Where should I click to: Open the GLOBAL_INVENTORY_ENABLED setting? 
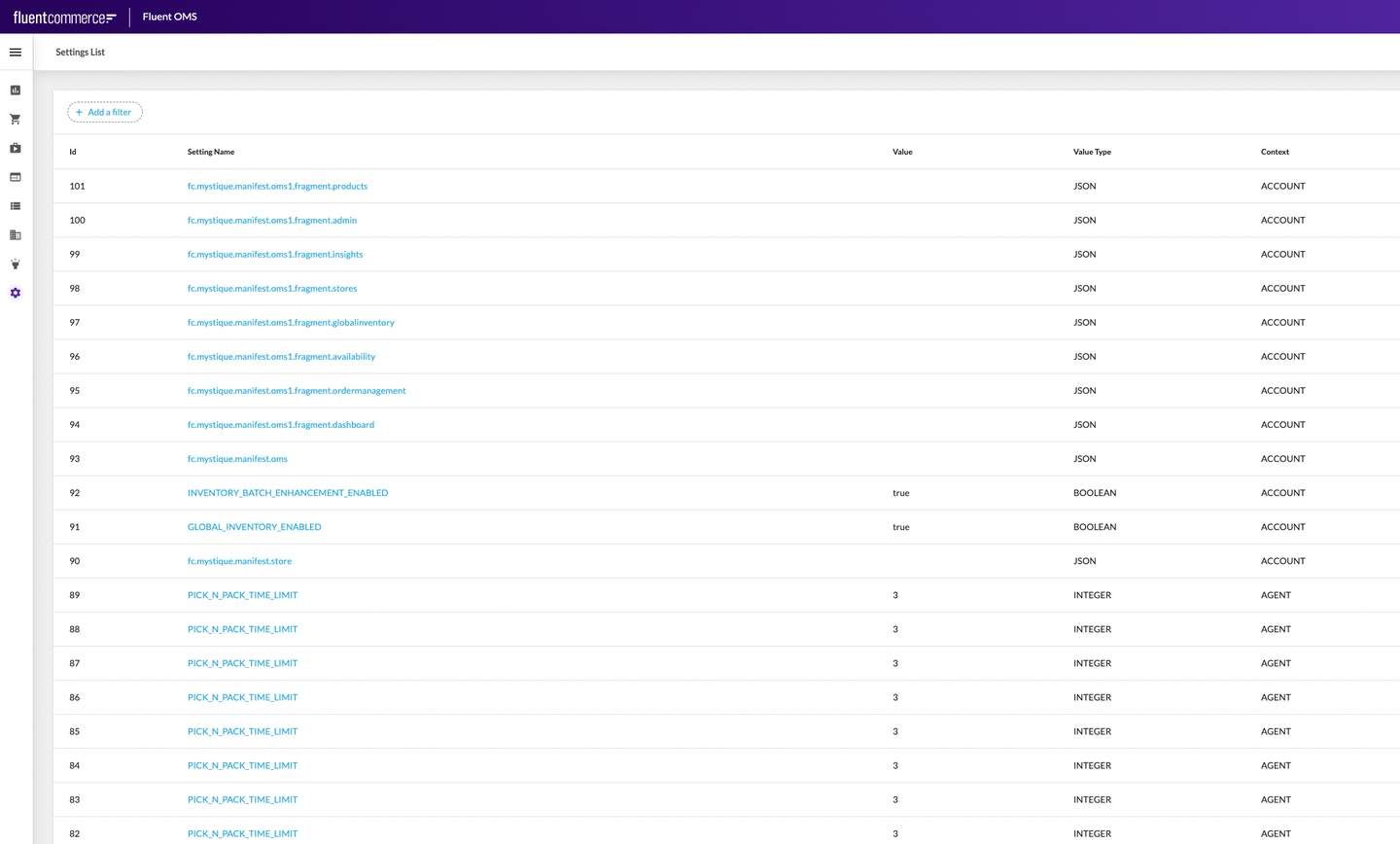click(x=254, y=526)
